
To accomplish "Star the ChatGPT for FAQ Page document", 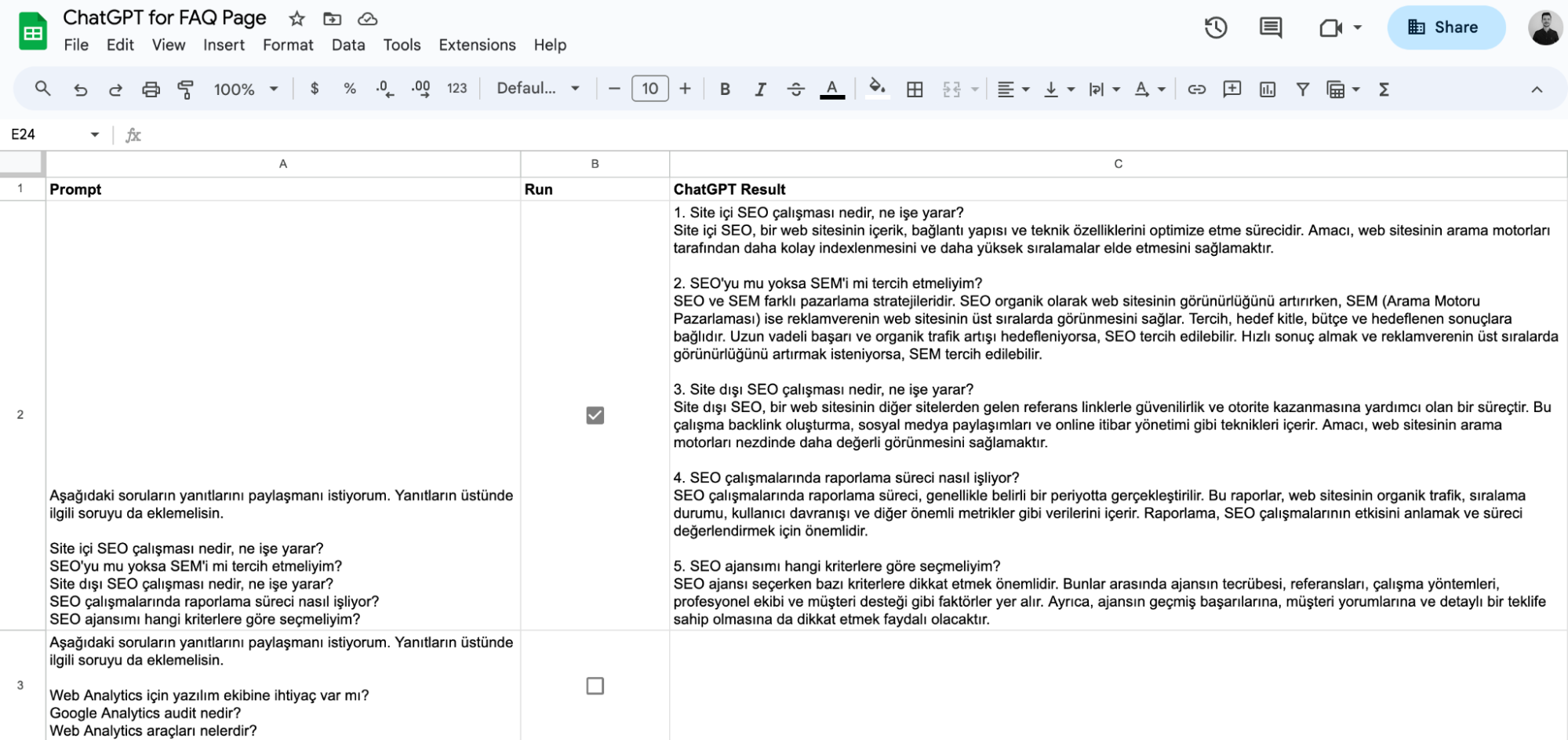I will pyautogui.click(x=297, y=18).
